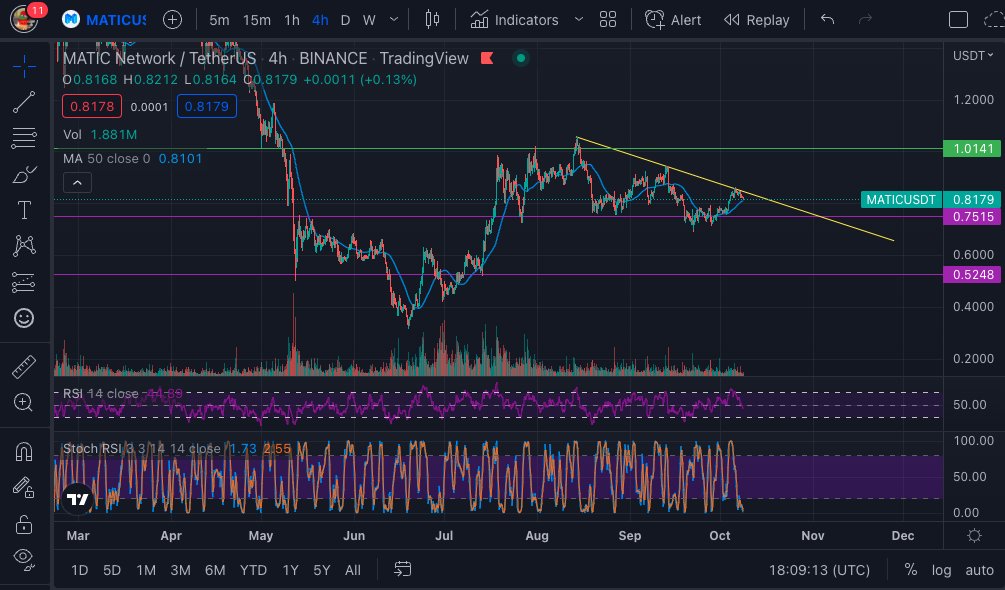Set the date range to 6M
This screenshot has width=1005, height=590.
[215, 570]
